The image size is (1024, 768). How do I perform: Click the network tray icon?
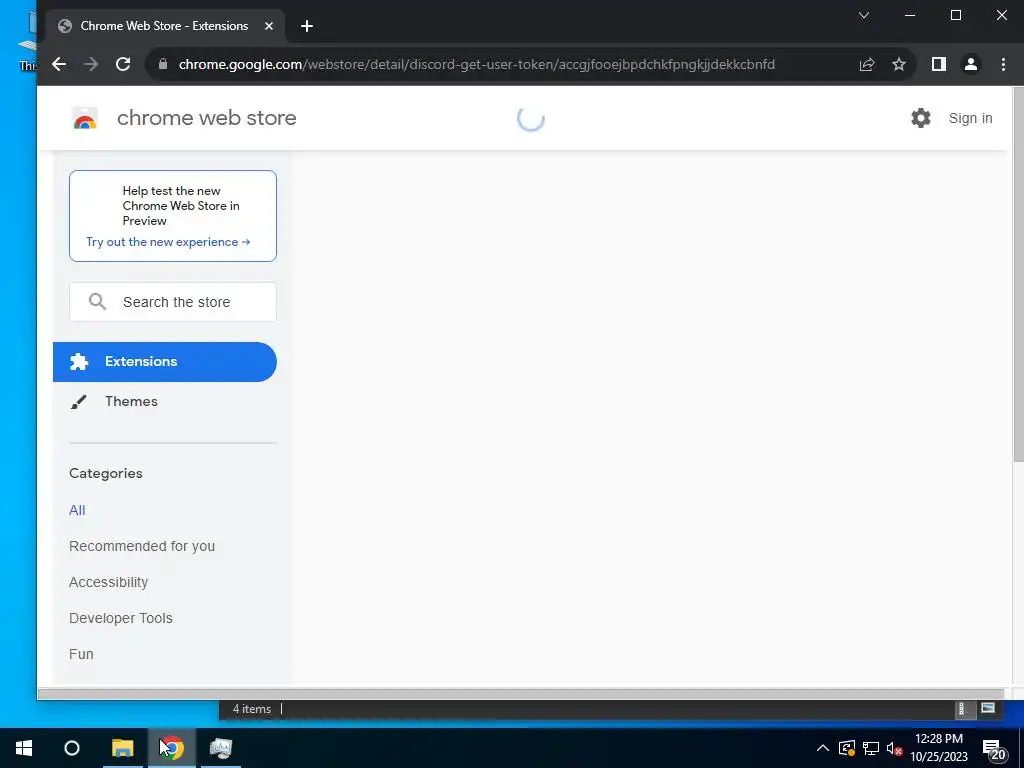click(x=871, y=748)
